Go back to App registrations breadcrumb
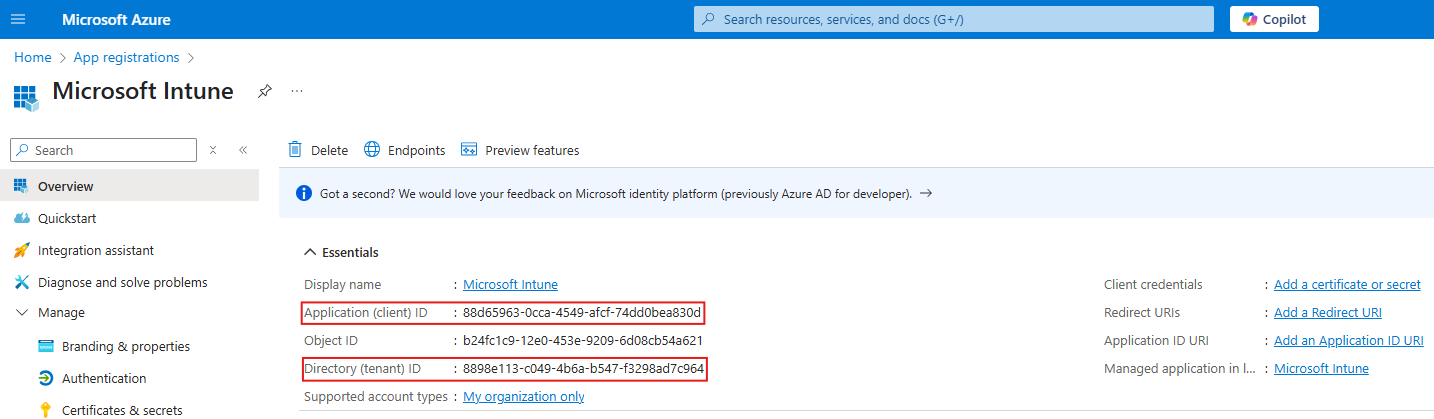This screenshot has width=1434, height=419. click(127, 57)
